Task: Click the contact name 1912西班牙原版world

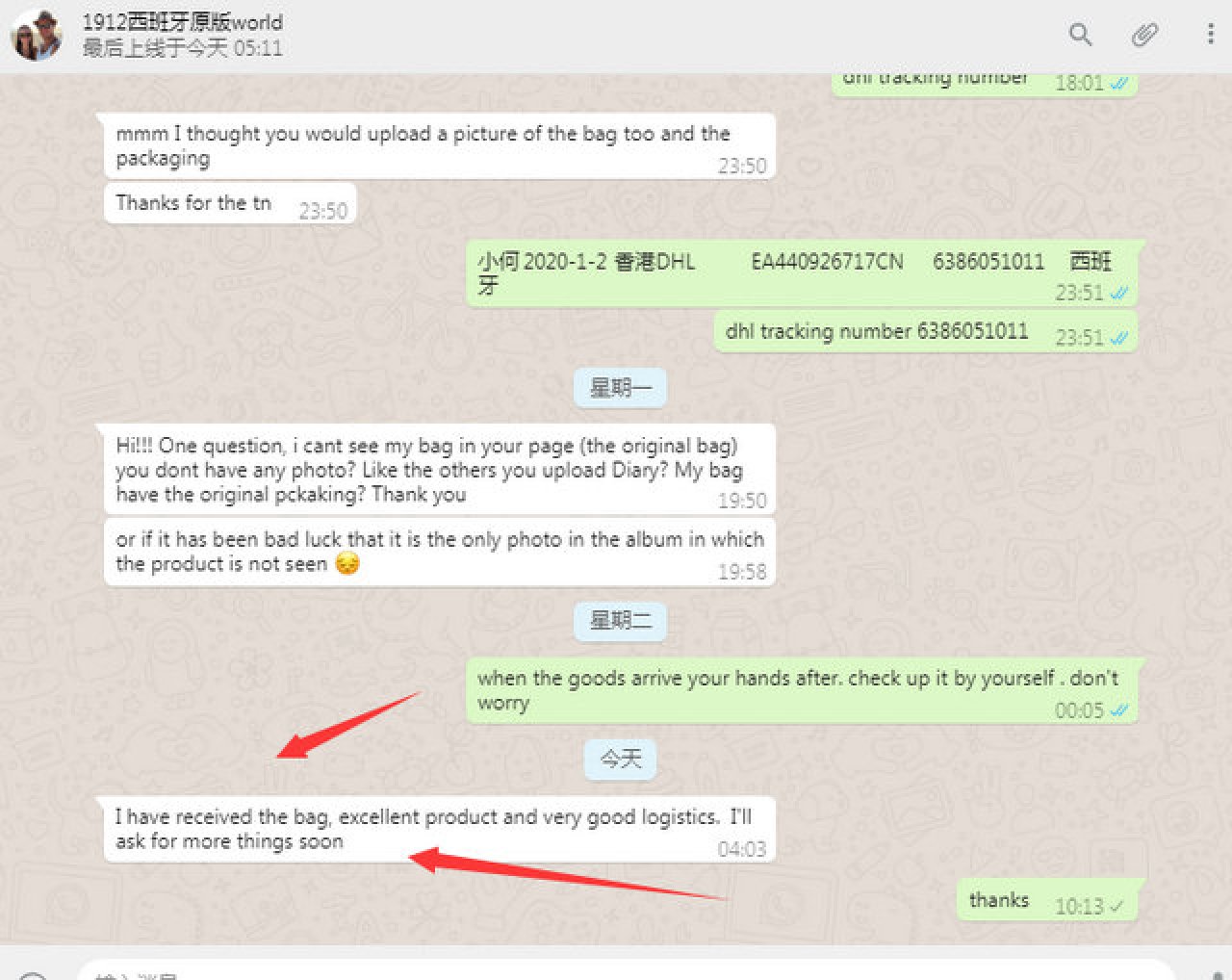Action: [x=182, y=21]
